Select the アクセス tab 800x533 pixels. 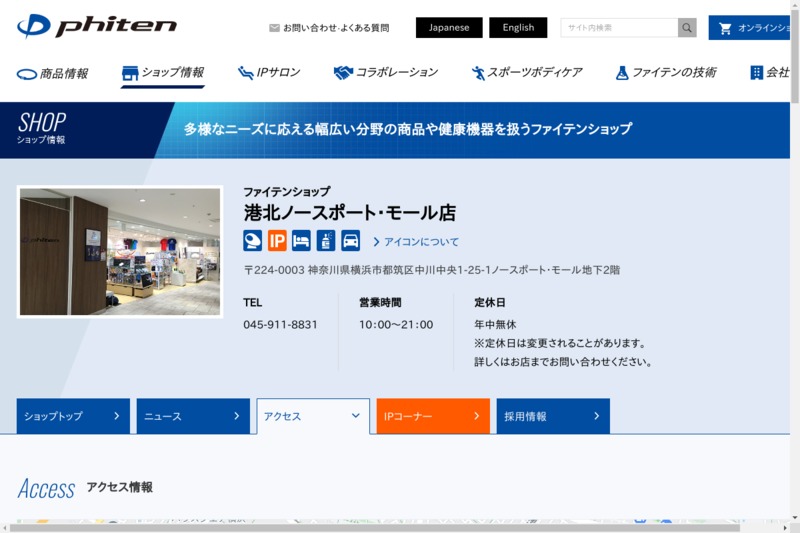pos(313,416)
